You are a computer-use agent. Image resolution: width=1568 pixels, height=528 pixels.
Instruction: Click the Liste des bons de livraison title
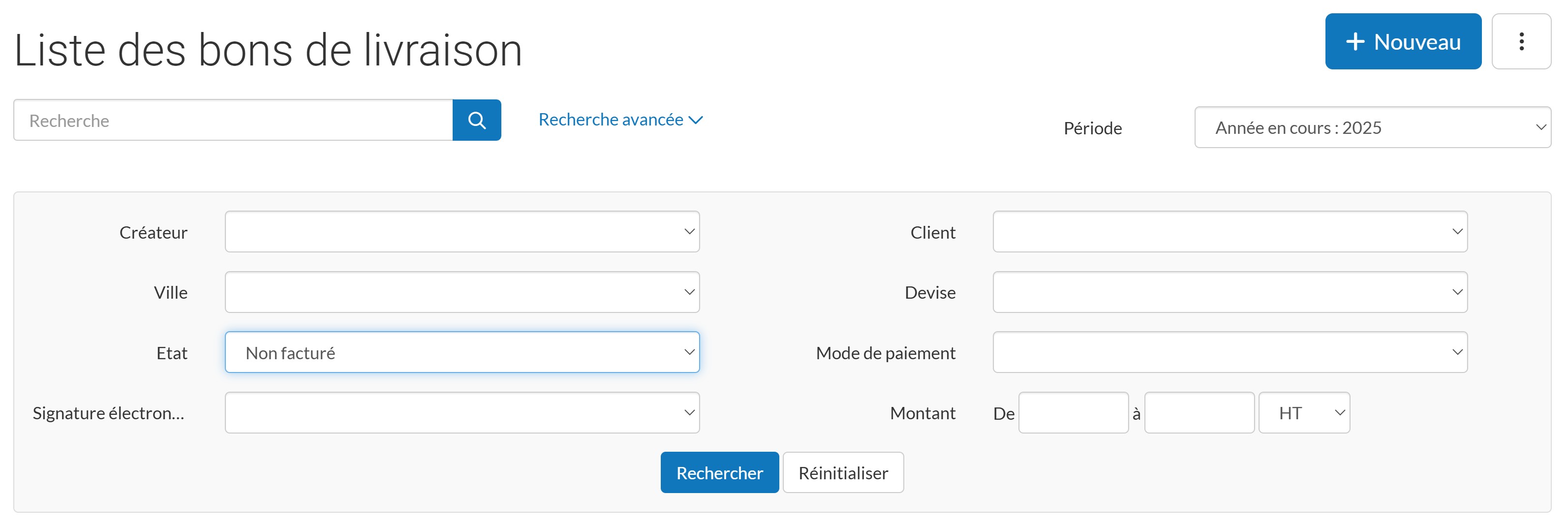pos(268,50)
